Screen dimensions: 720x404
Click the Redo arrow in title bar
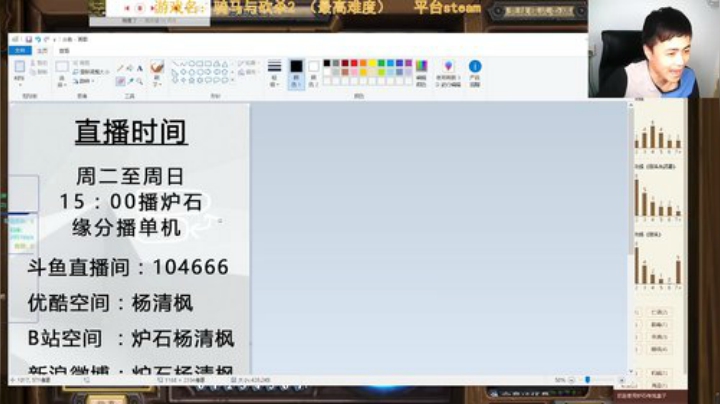46,39
